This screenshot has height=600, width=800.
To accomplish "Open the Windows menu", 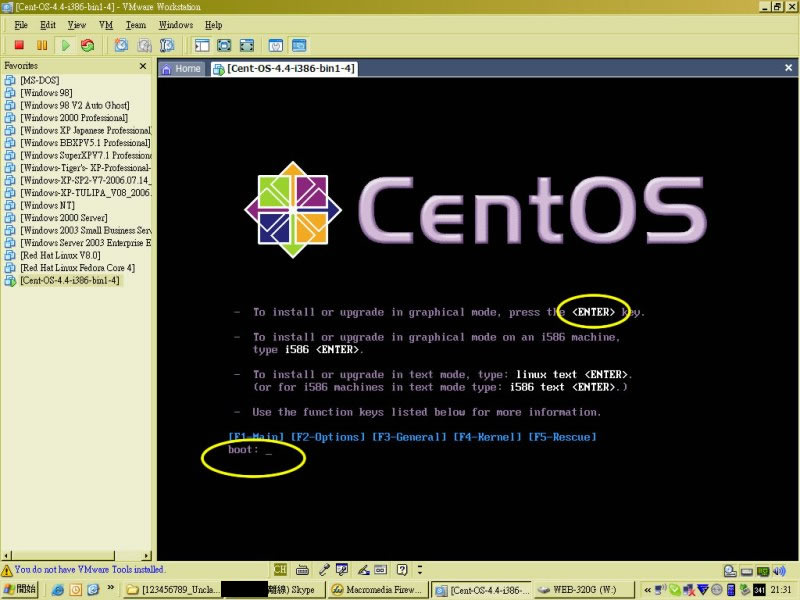I will pyautogui.click(x=176, y=24).
